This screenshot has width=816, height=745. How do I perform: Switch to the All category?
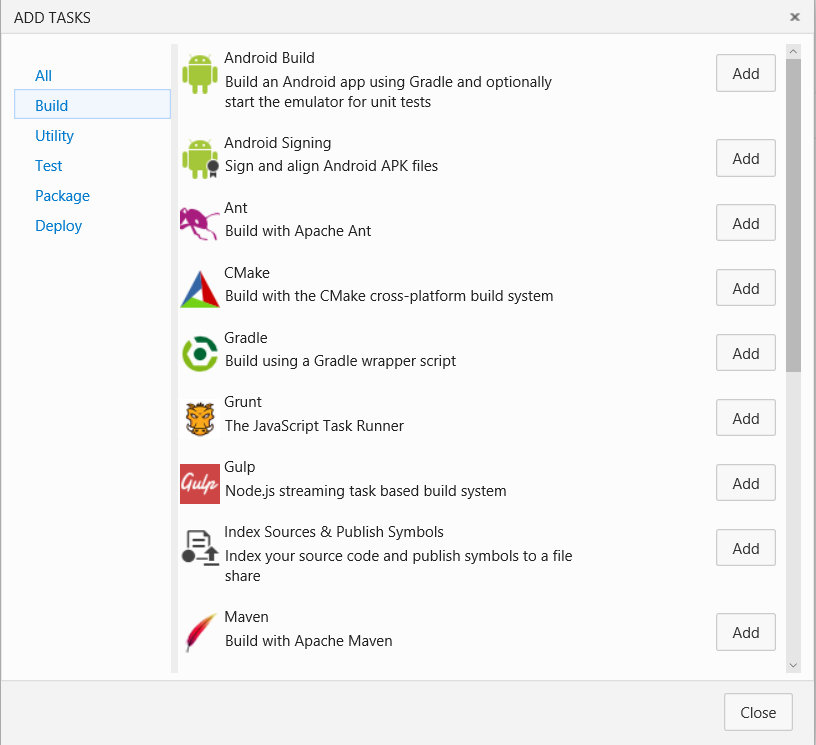point(44,76)
